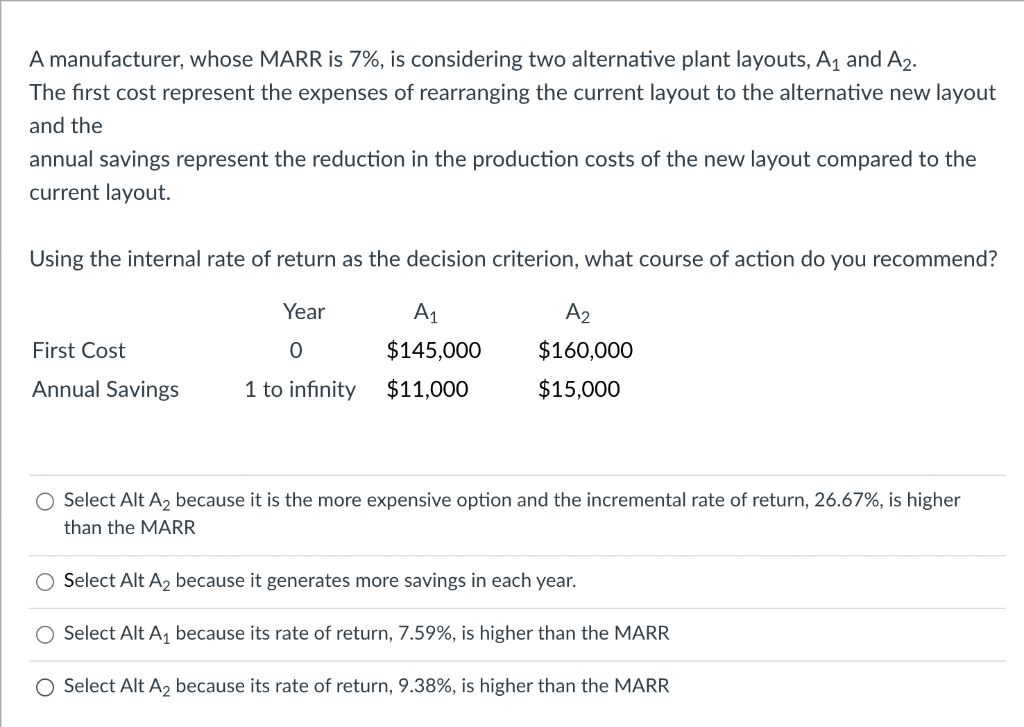
Task: Click the 'Year' column header
Action: [x=304, y=312]
